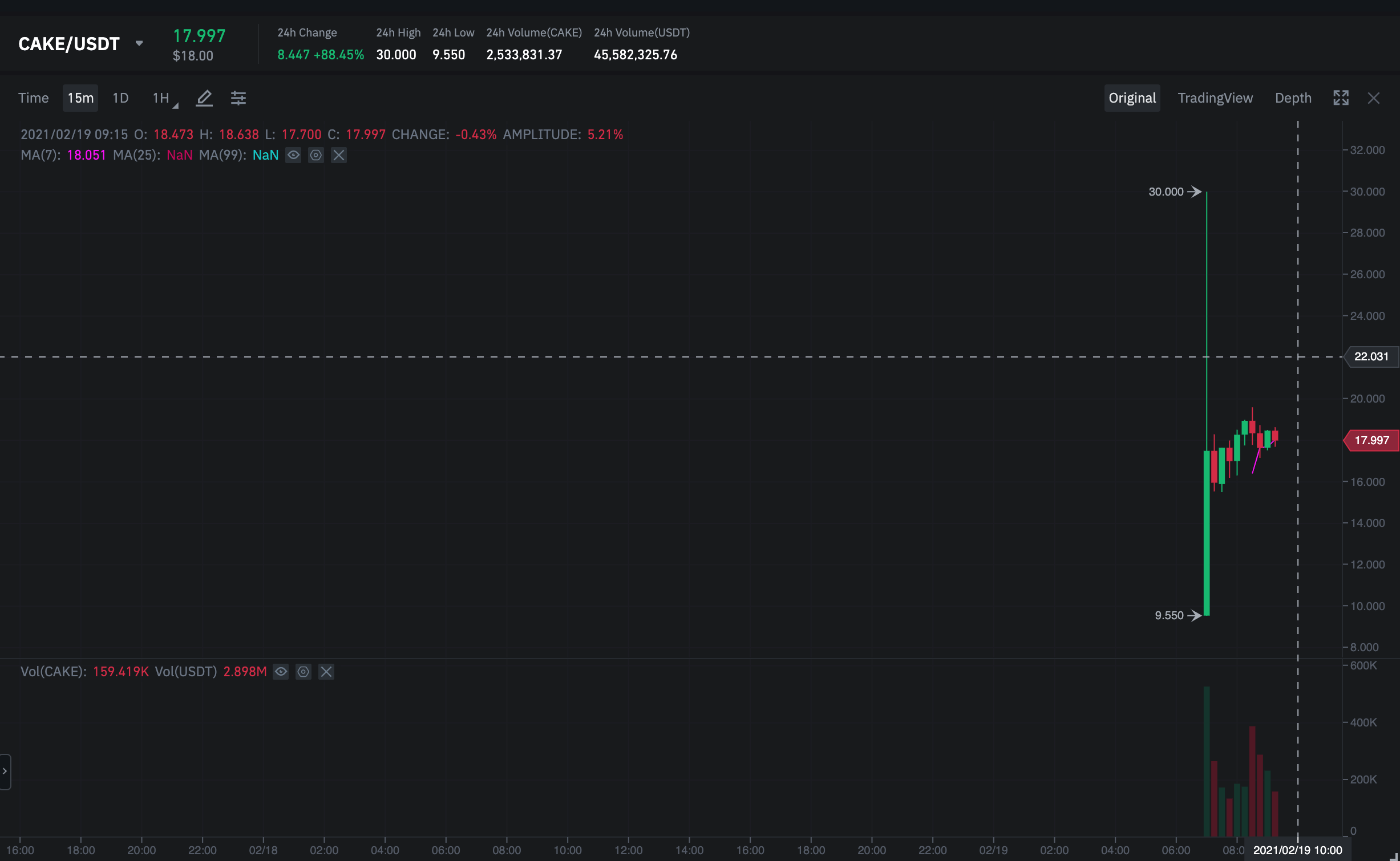Click the AMPLITUDE 5.21% value
1400x861 pixels.
pos(605,135)
